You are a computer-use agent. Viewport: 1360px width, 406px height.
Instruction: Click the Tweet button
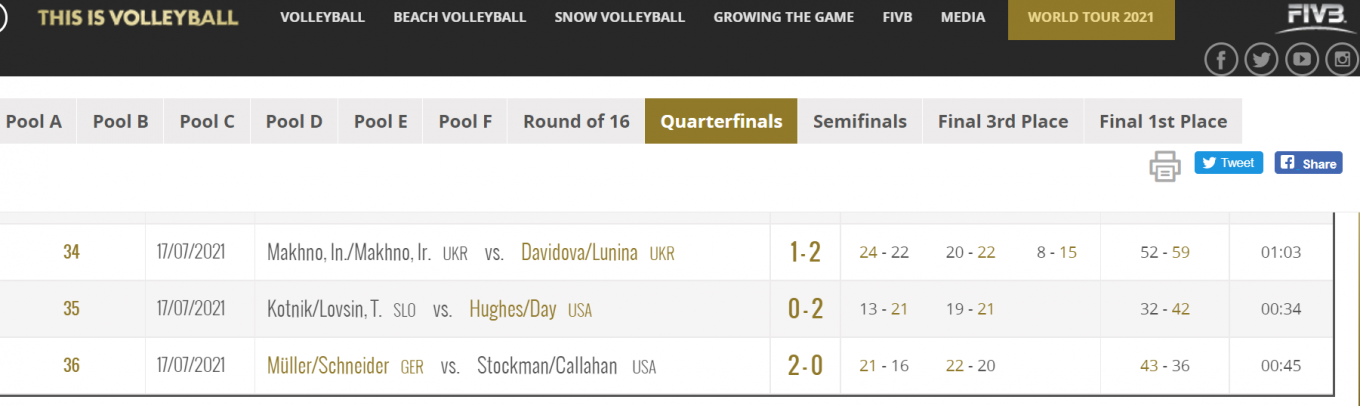point(1228,163)
